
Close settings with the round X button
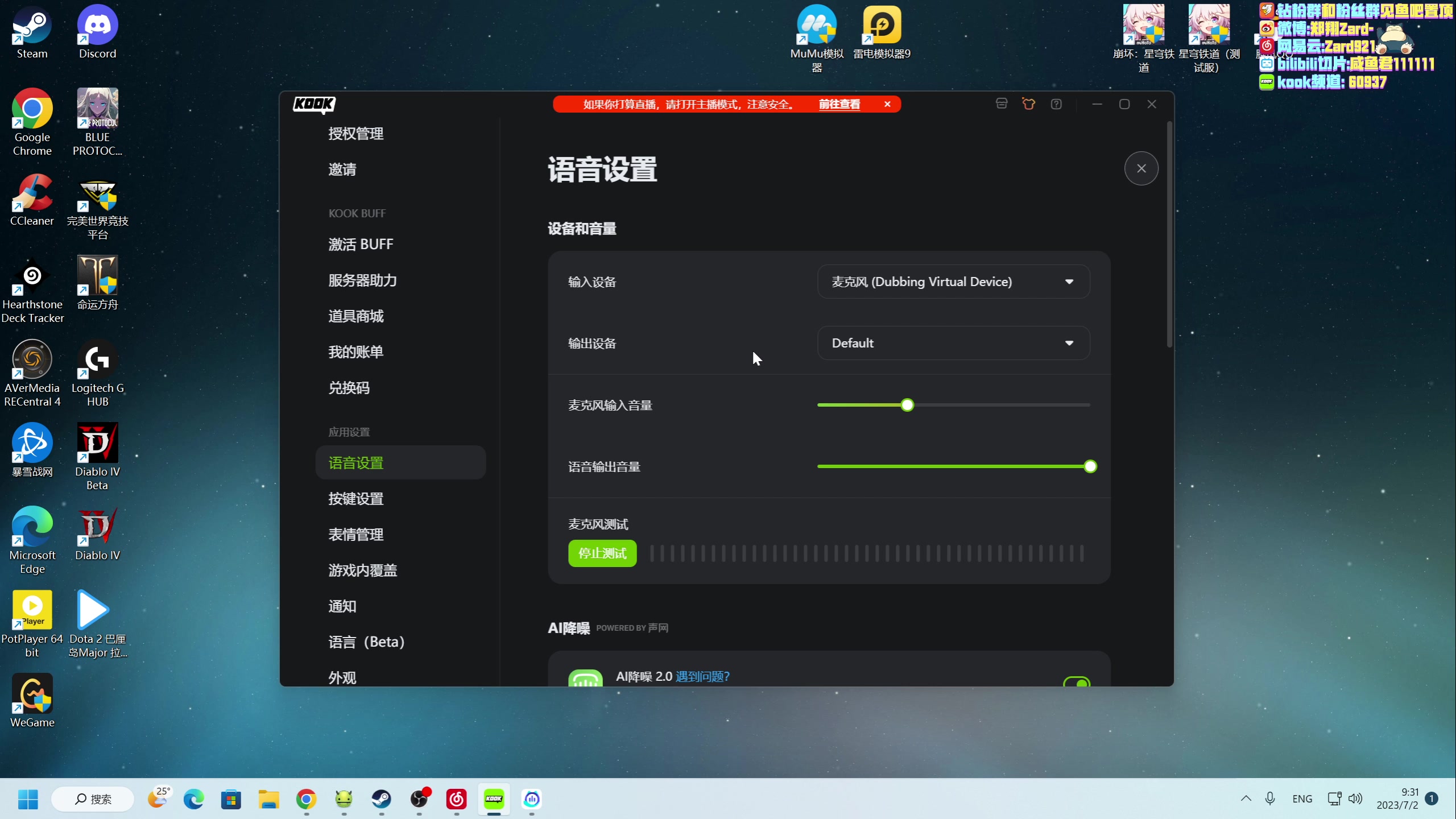click(x=1141, y=168)
